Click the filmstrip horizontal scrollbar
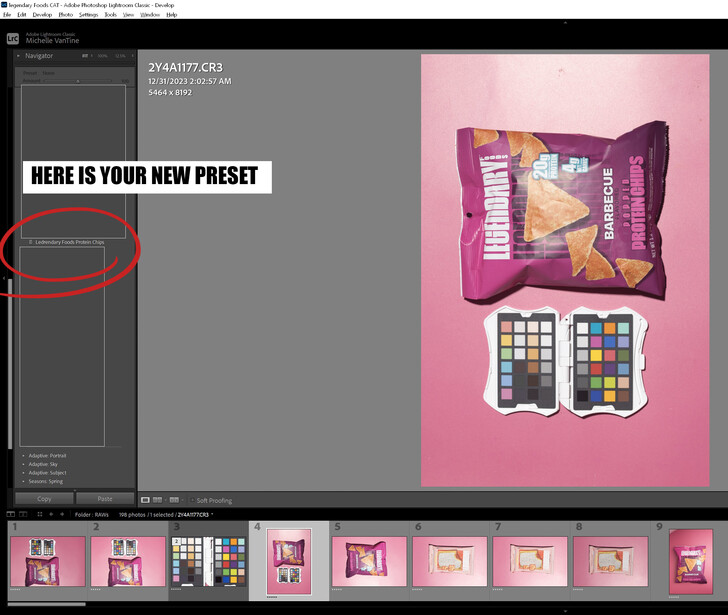Screen dimensions: 728x615 [46, 604]
